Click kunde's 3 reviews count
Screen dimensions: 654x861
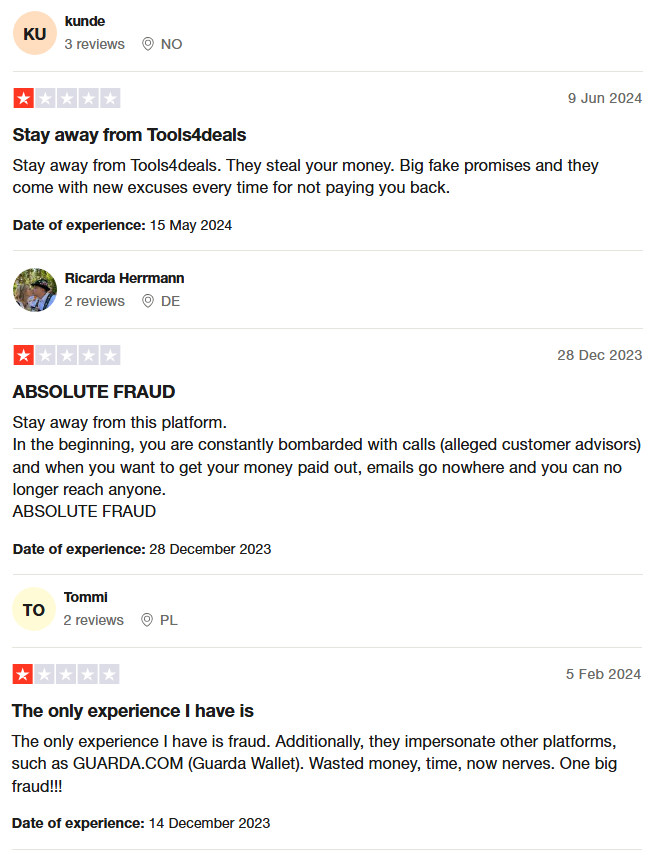click(x=94, y=44)
